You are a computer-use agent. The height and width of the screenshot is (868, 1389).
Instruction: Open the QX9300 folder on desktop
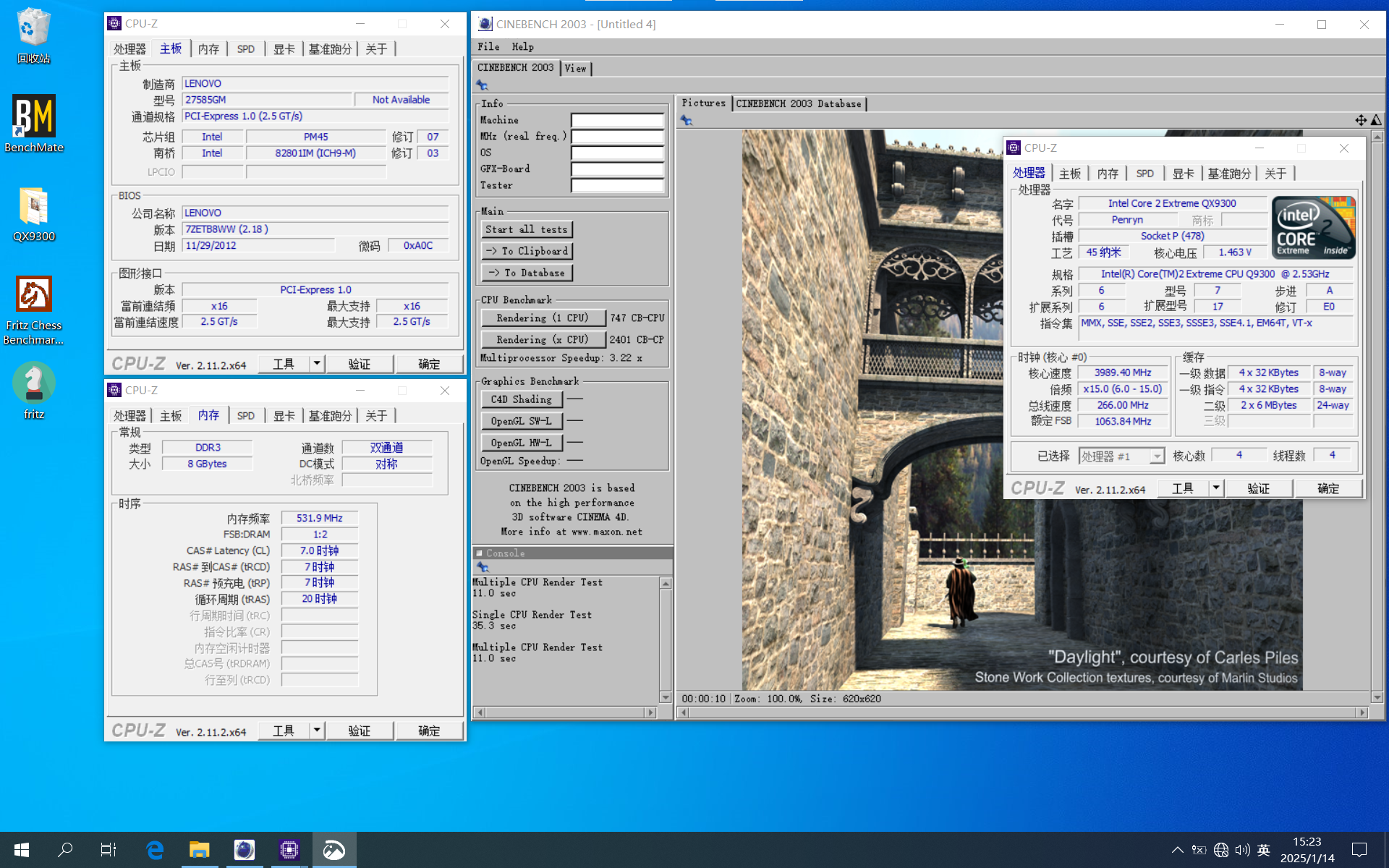(33, 214)
